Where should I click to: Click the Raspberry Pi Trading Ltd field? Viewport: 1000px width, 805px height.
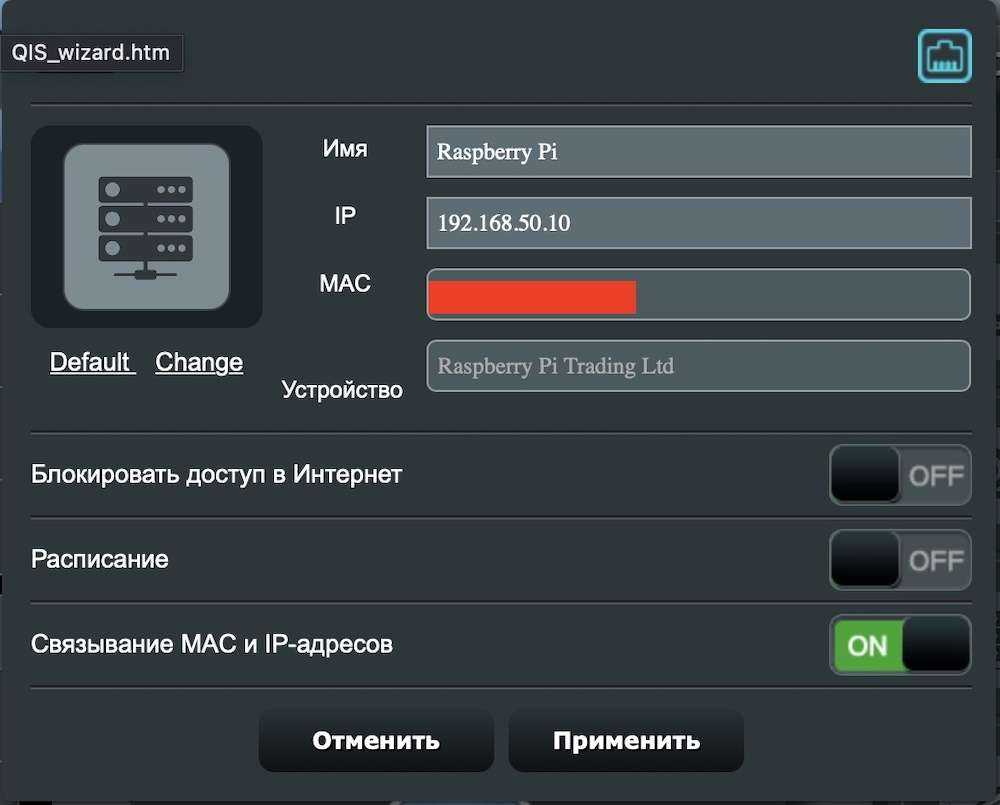tap(699, 366)
